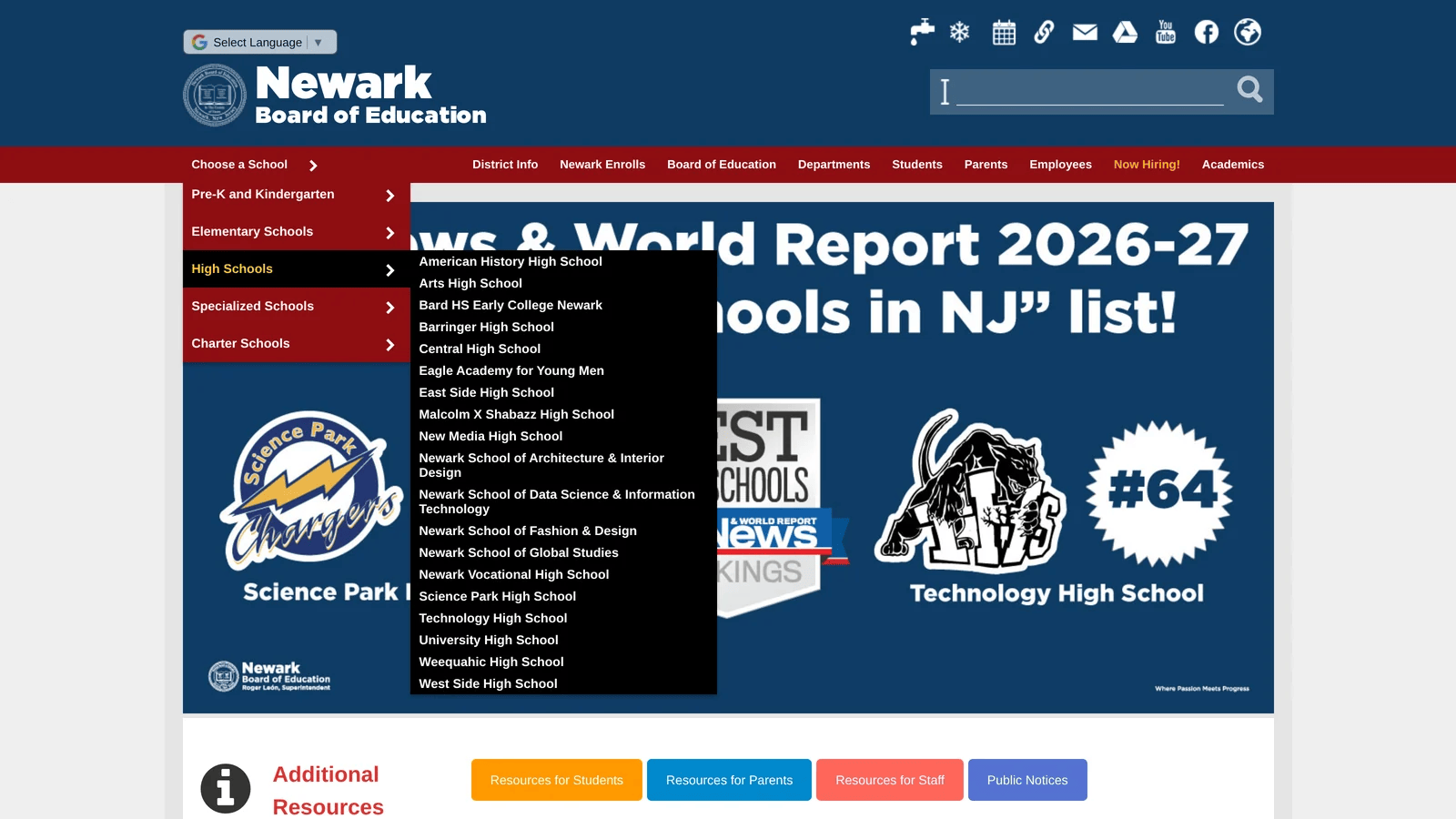Visit the YouTube icon link
The width and height of the screenshot is (1456, 819).
pos(1166,33)
